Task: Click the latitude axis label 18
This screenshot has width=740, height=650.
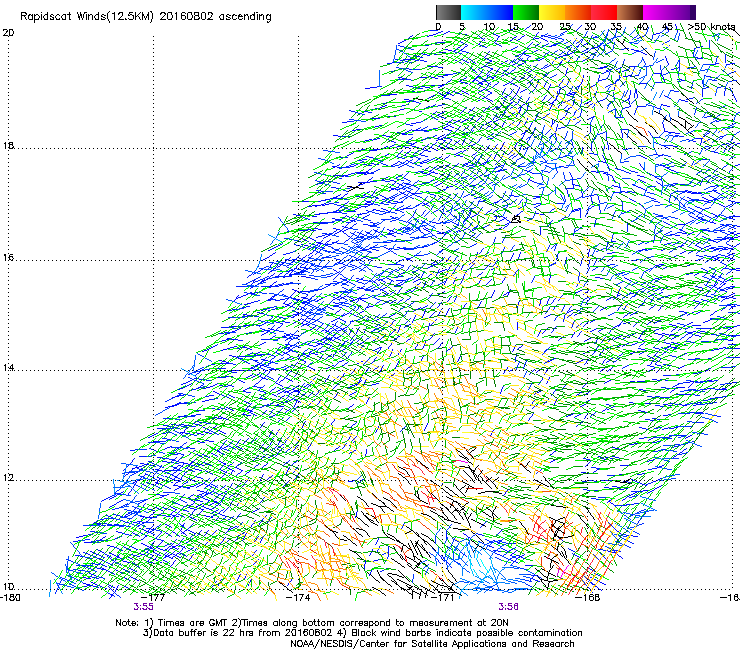Action: (x=8, y=145)
